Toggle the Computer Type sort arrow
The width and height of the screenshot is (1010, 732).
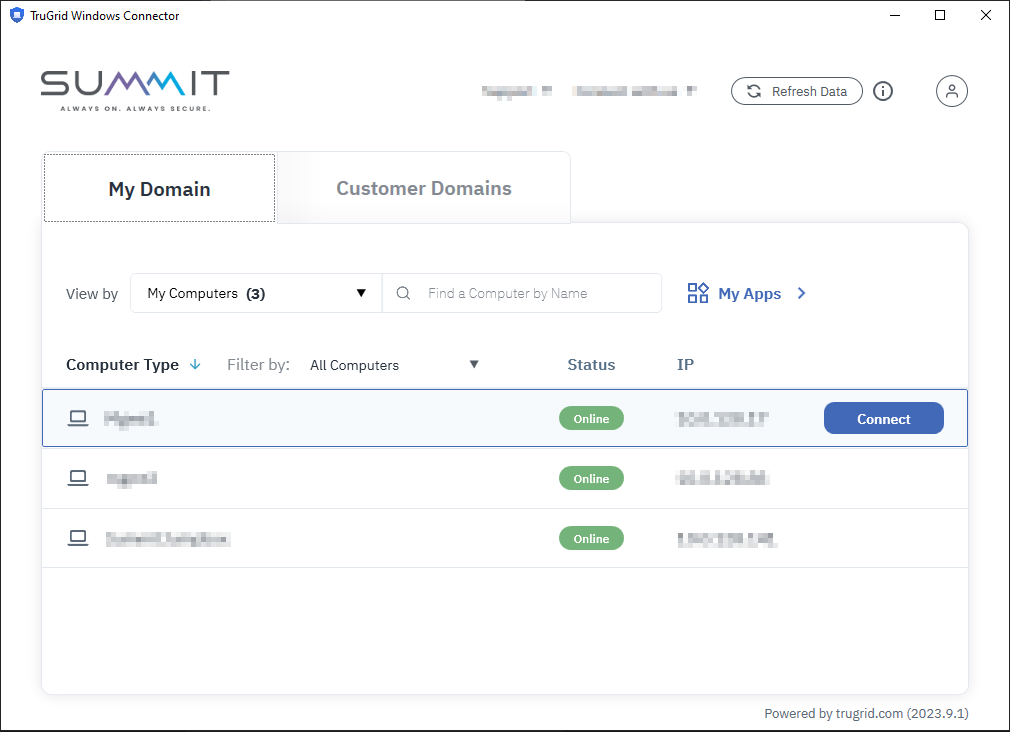(x=195, y=365)
